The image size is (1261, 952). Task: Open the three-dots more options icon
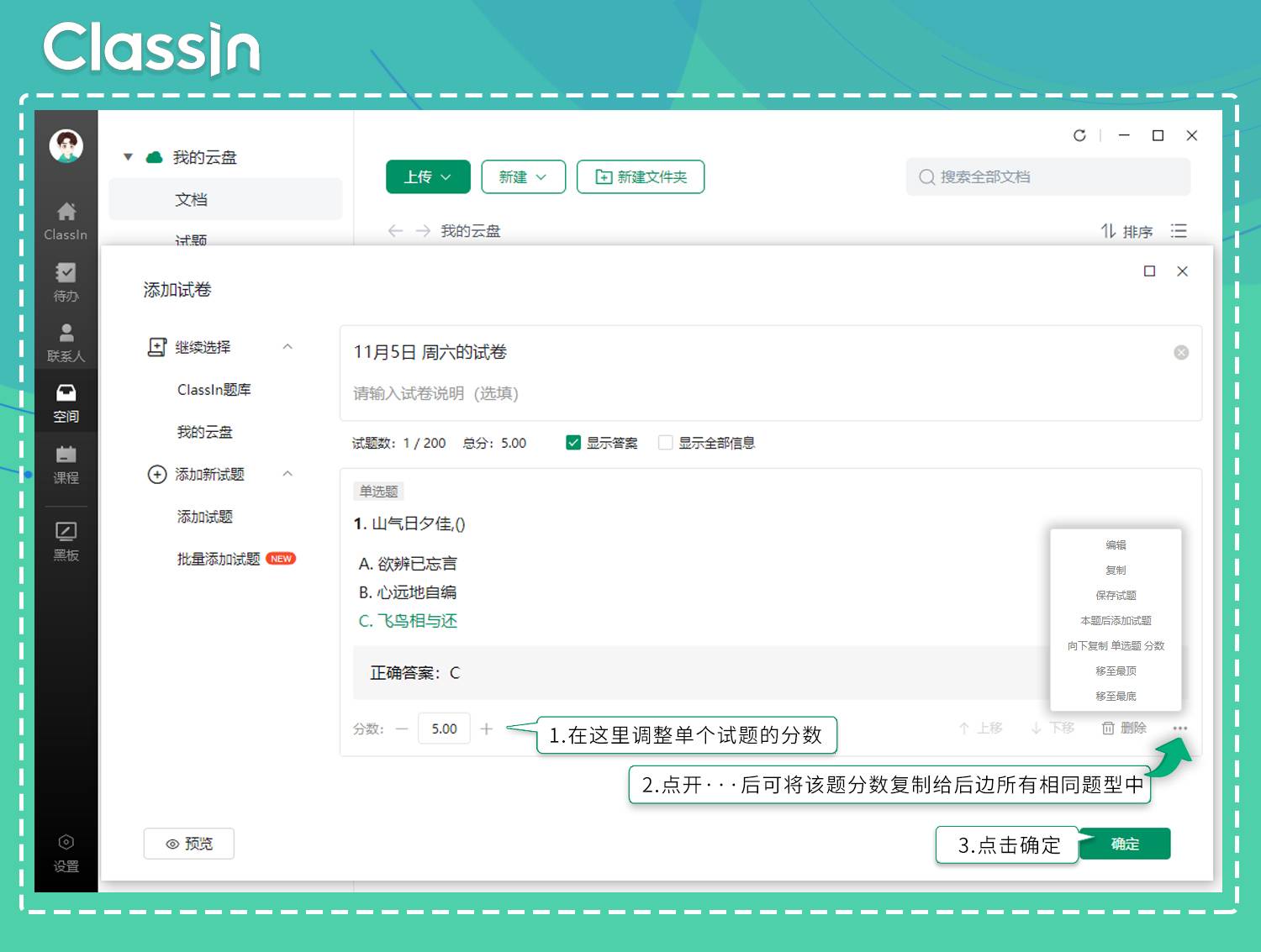click(x=1180, y=728)
